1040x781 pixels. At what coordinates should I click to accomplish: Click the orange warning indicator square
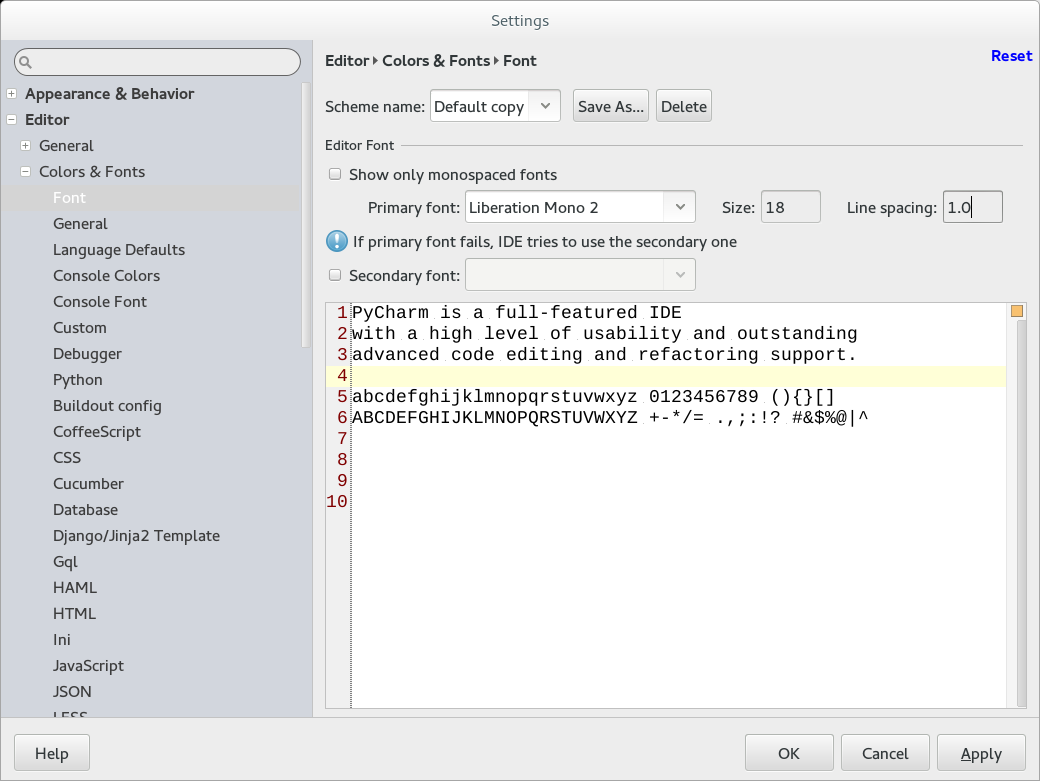1017,311
